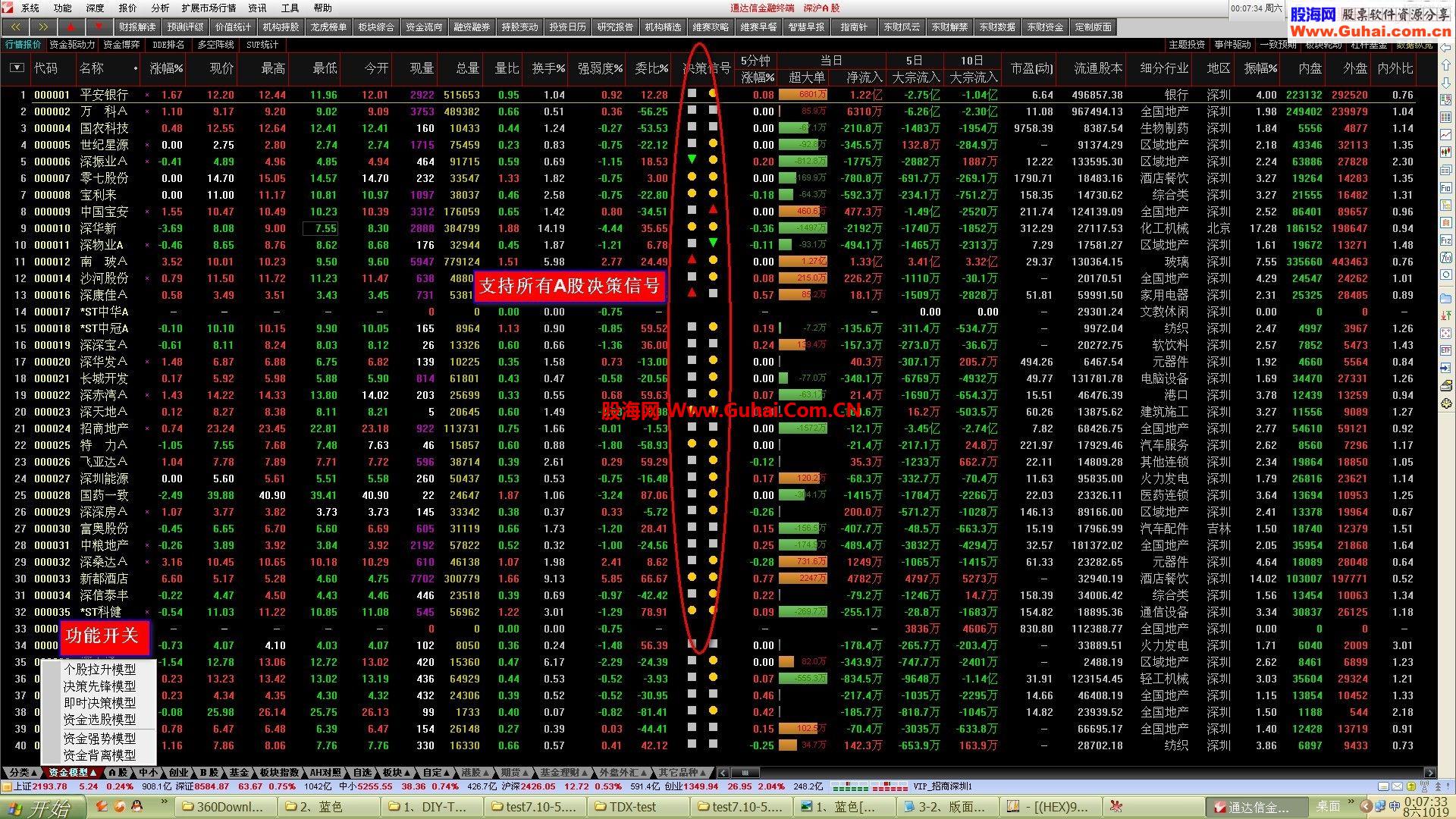Screen dimensions: 1456x819
Task: Click the 龙虎榜单 toolbar button
Action: tap(328, 27)
